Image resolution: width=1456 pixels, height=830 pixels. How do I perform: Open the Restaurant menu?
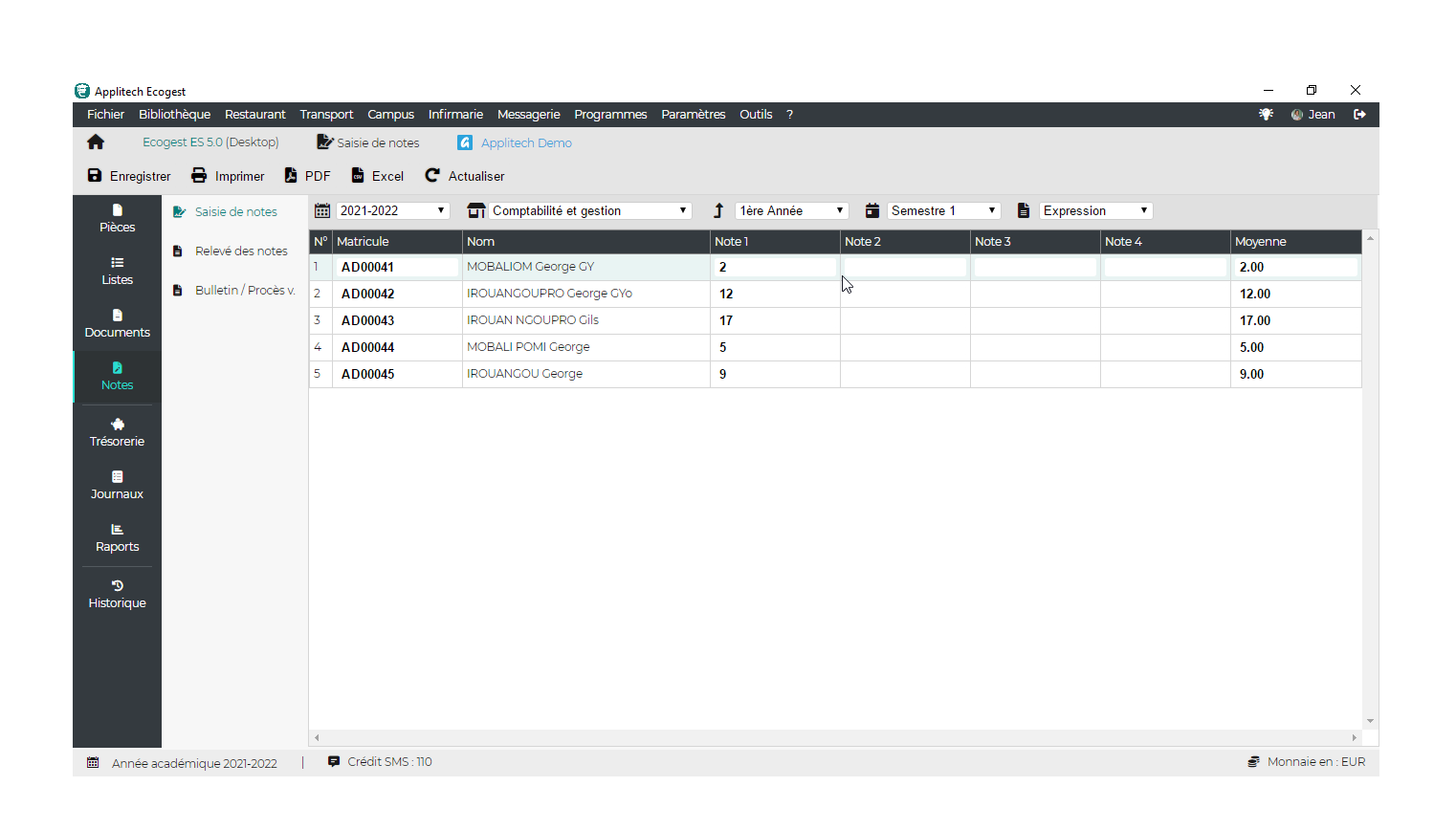pos(255,115)
